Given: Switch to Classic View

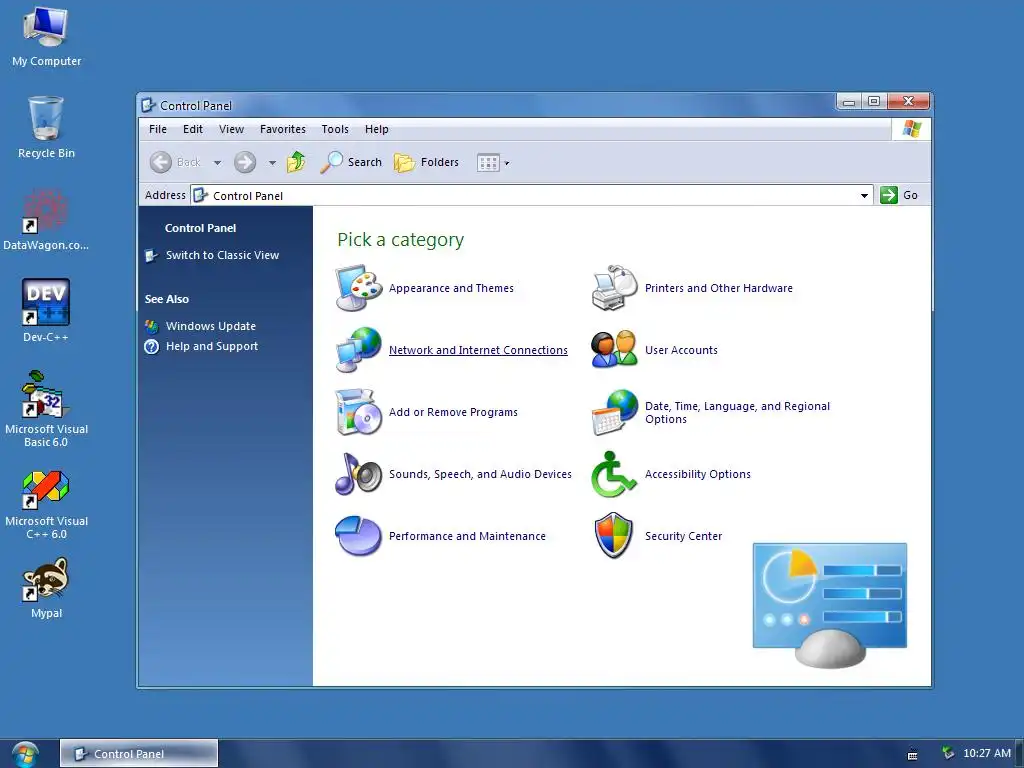Looking at the screenshot, I should coord(222,255).
